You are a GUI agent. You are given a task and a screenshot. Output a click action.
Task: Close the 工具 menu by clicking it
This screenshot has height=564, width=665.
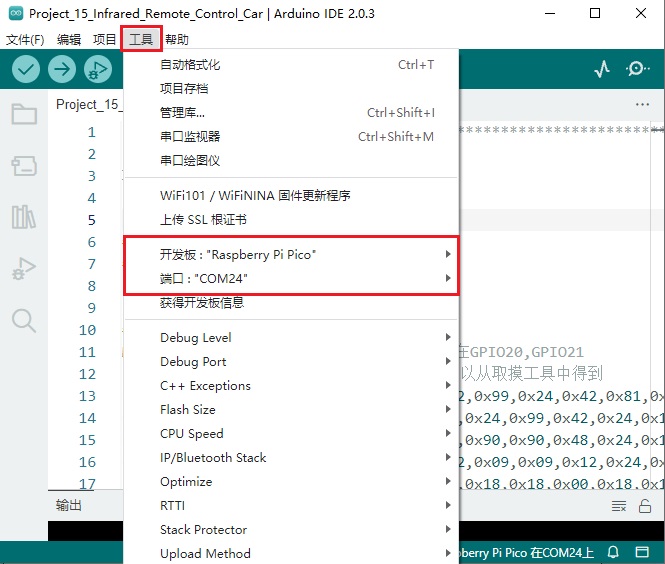[x=141, y=39]
